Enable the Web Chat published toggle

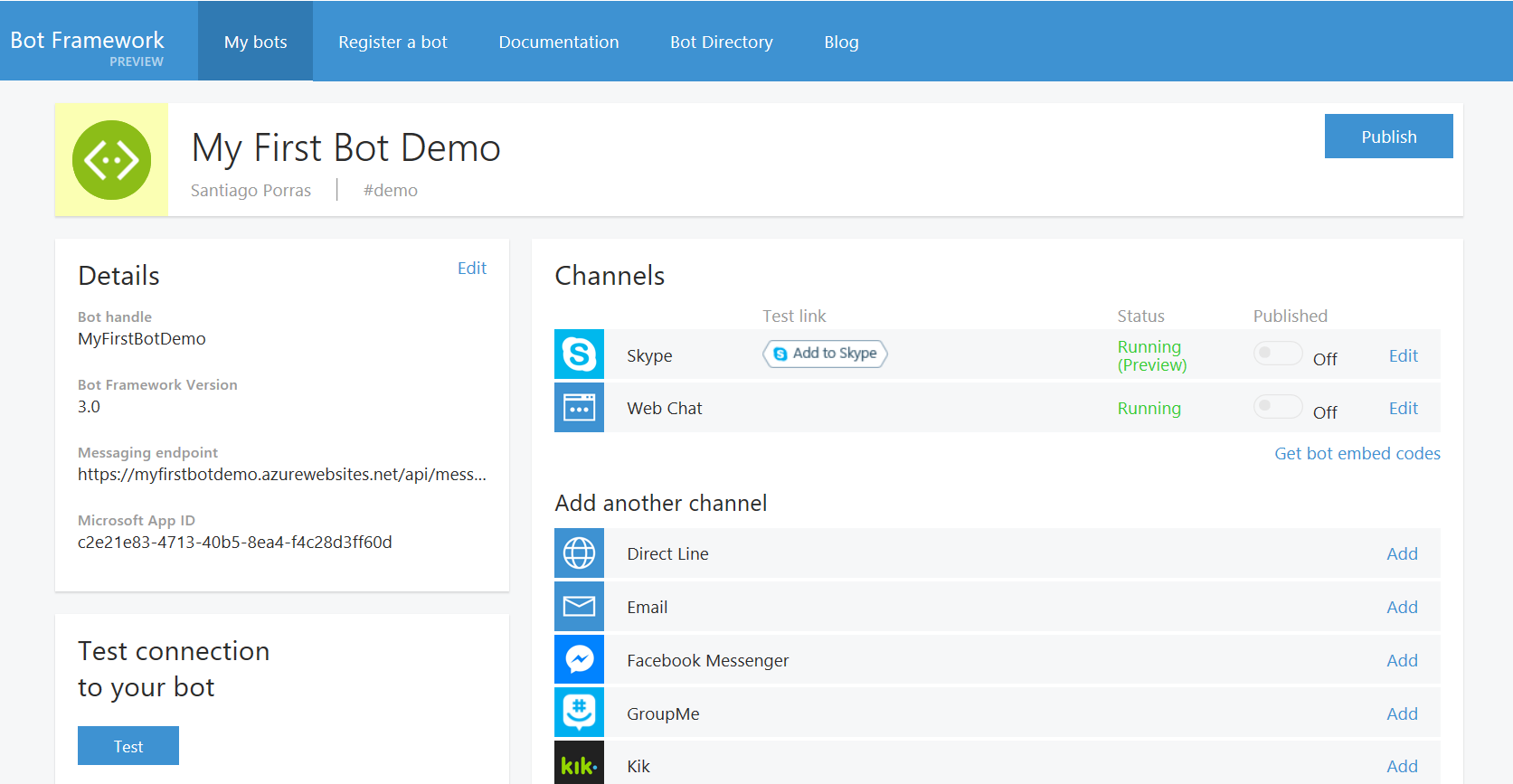tap(1277, 407)
